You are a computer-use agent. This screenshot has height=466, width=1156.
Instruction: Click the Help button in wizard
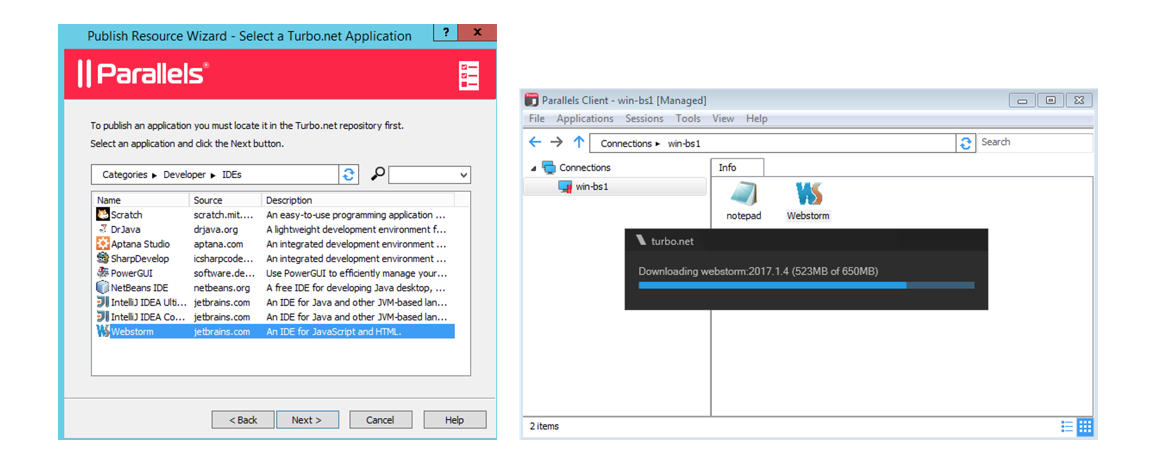[x=454, y=420]
